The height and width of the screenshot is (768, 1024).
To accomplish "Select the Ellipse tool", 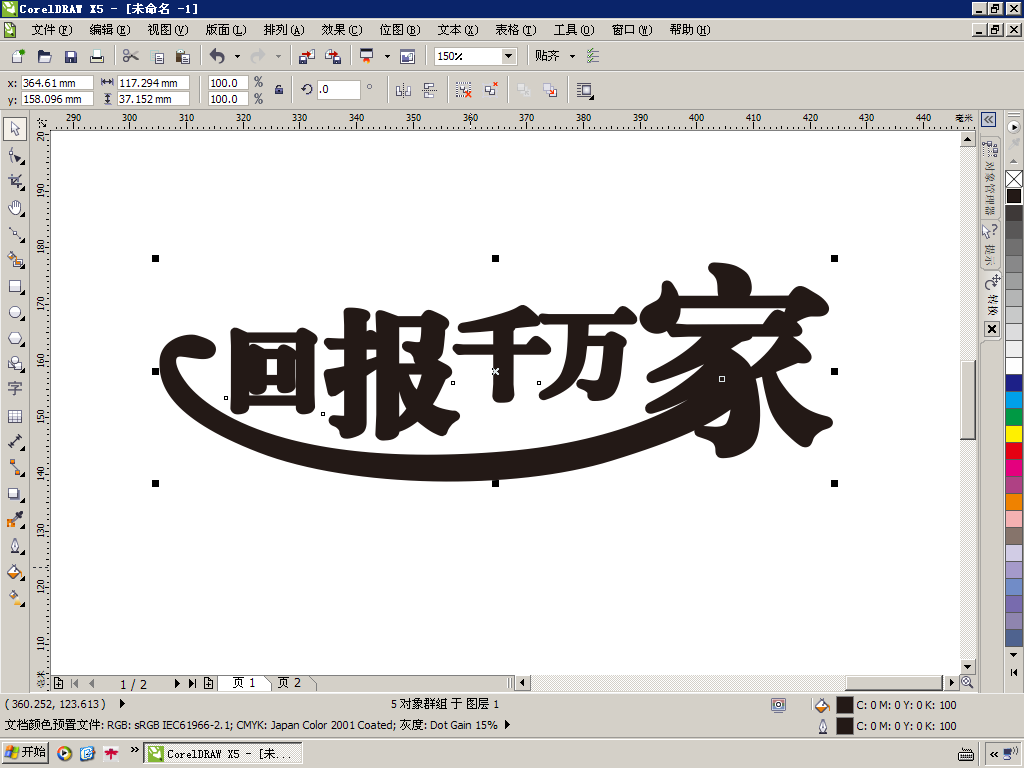I will tap(15, 312).
